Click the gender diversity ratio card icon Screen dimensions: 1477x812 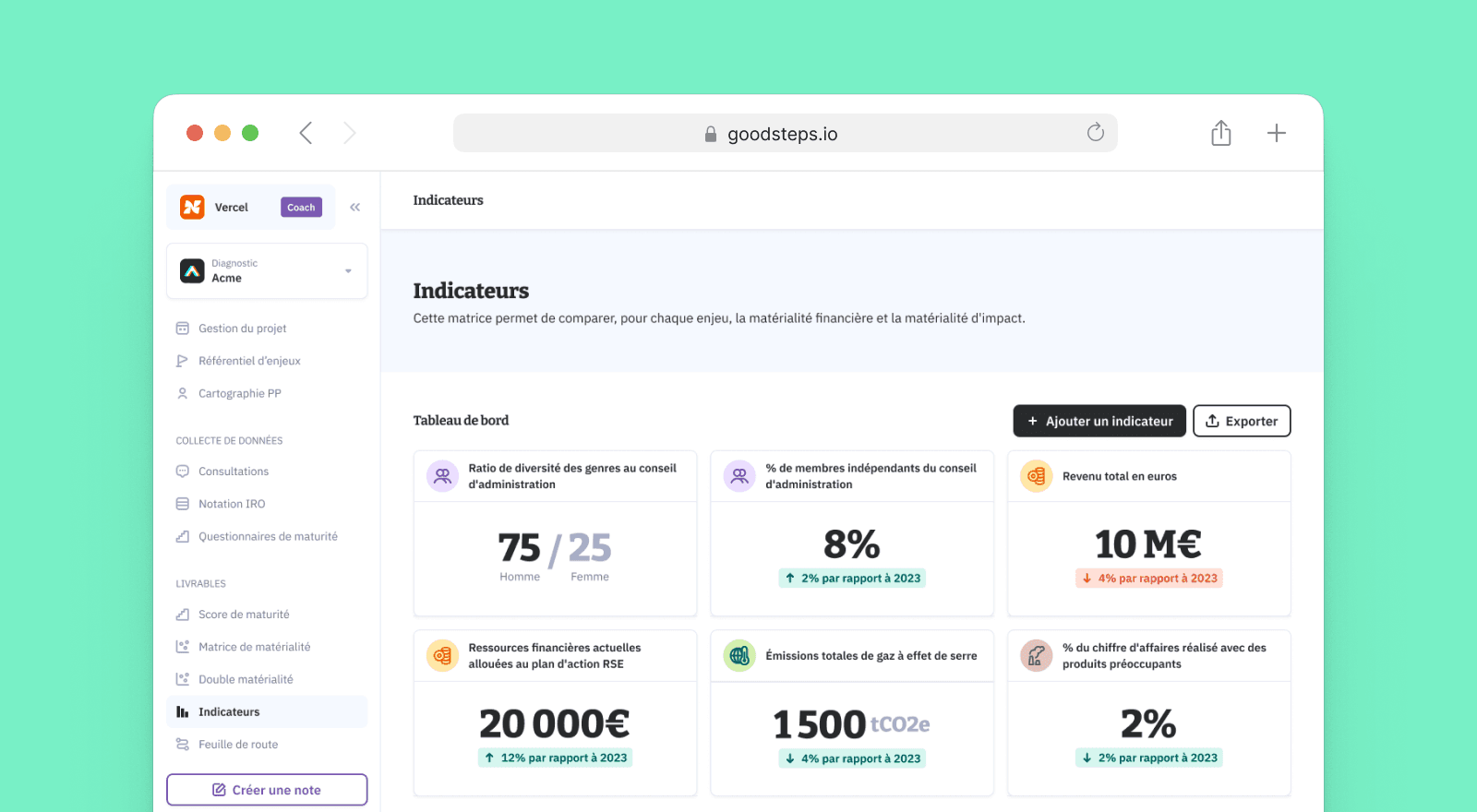[442, 476]
